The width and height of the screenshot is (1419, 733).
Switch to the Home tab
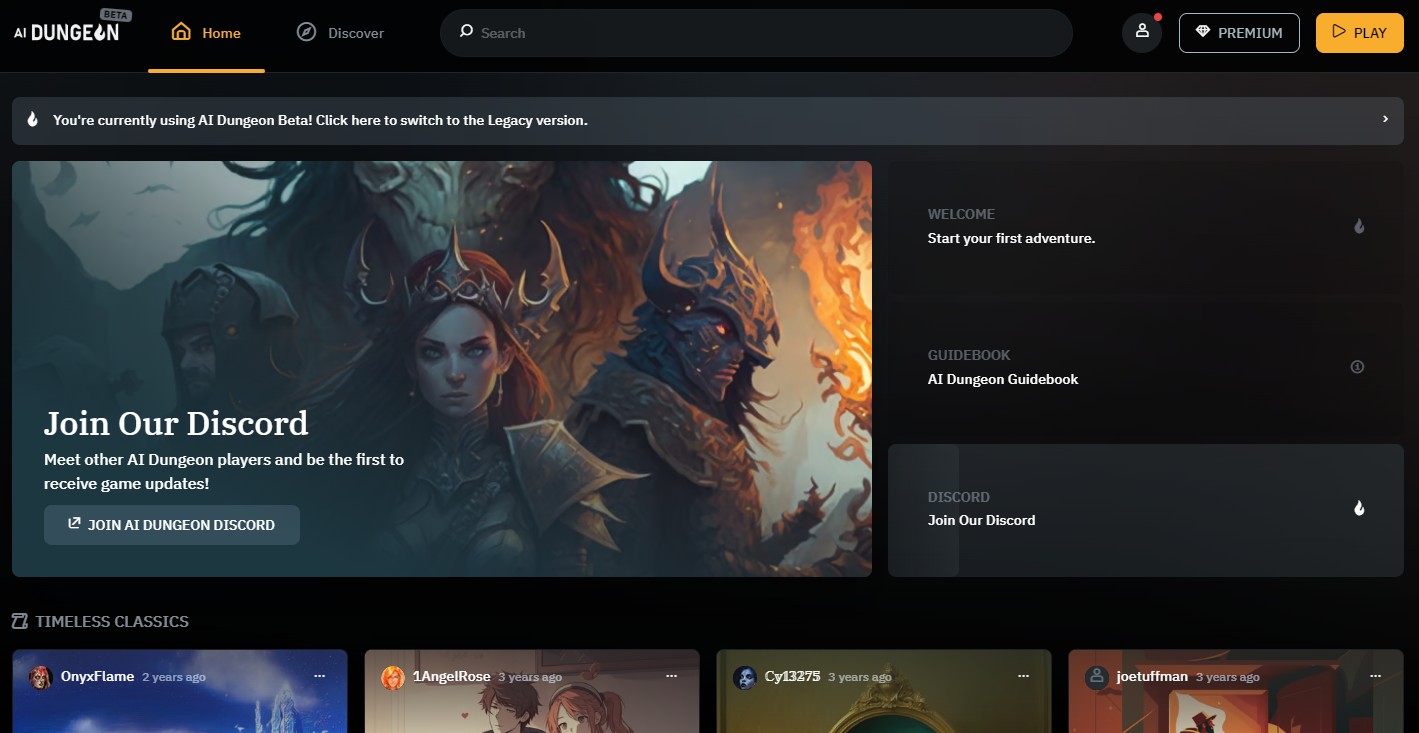pyautogui.click(x=207, y=33)
